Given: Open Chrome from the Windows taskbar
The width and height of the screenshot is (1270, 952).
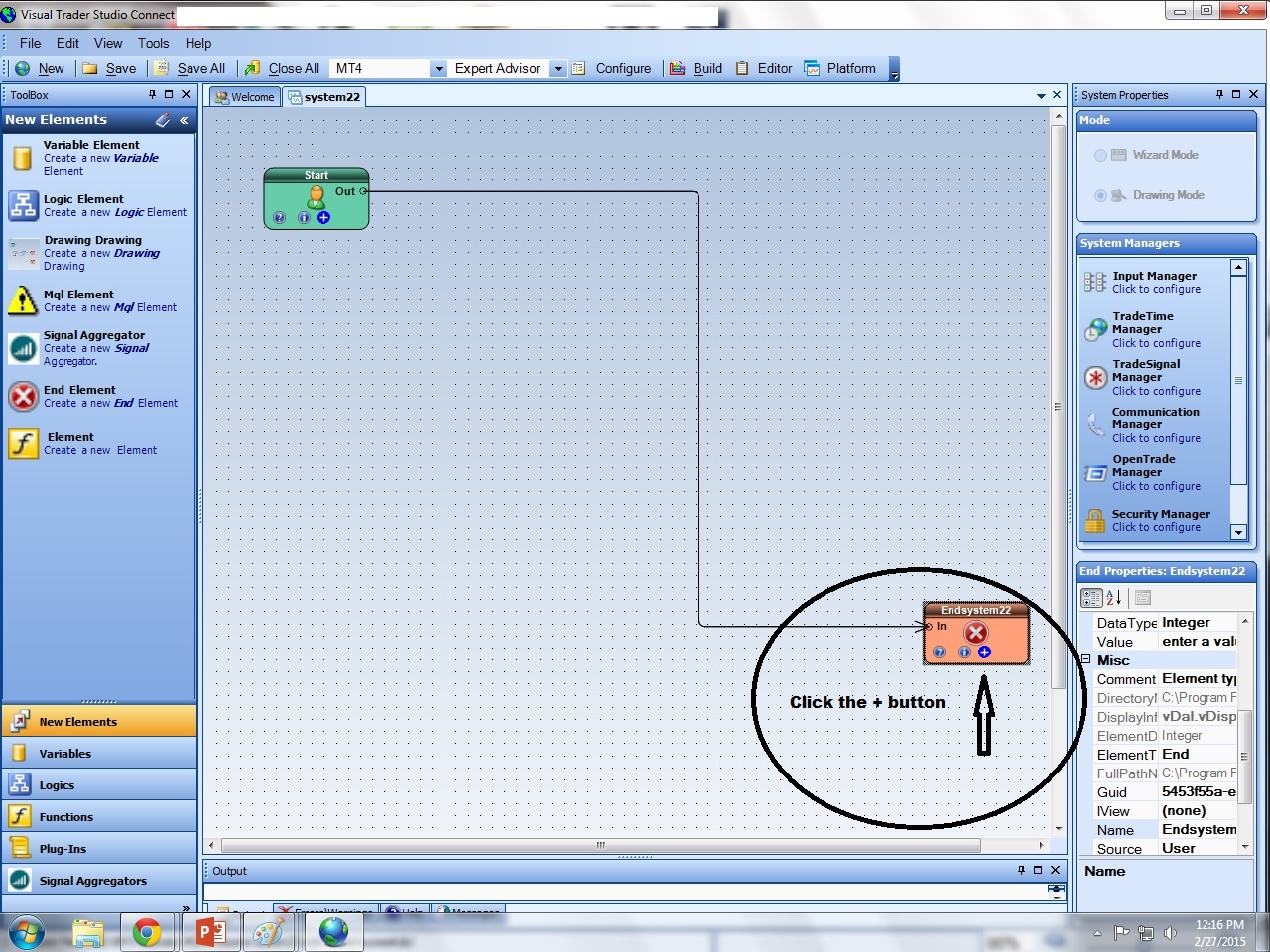Looking at the screenshot, I should 147,932.
